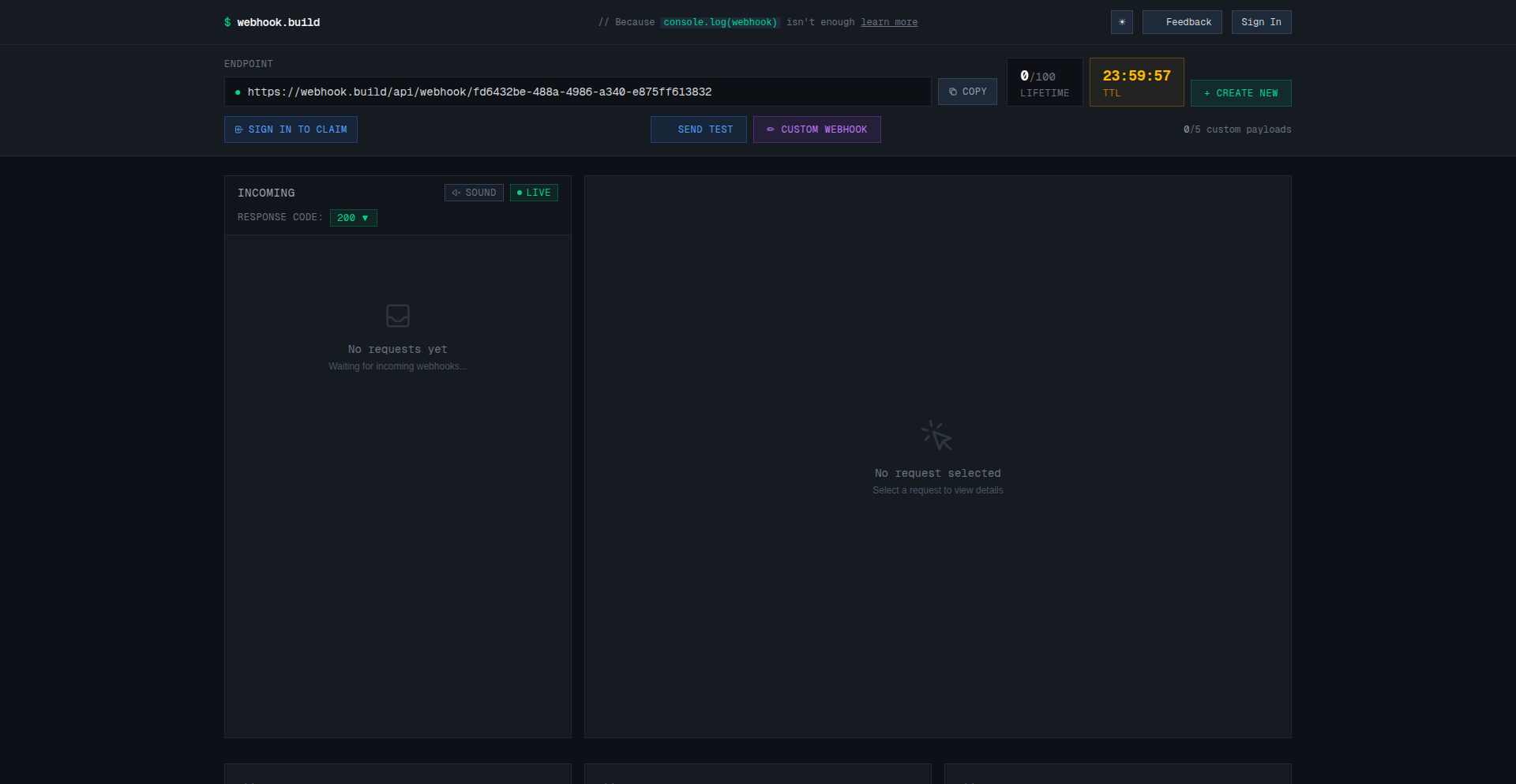Click the cursor icon in the details panel
Screen dimensions: 1516x784
click(936, 435)
